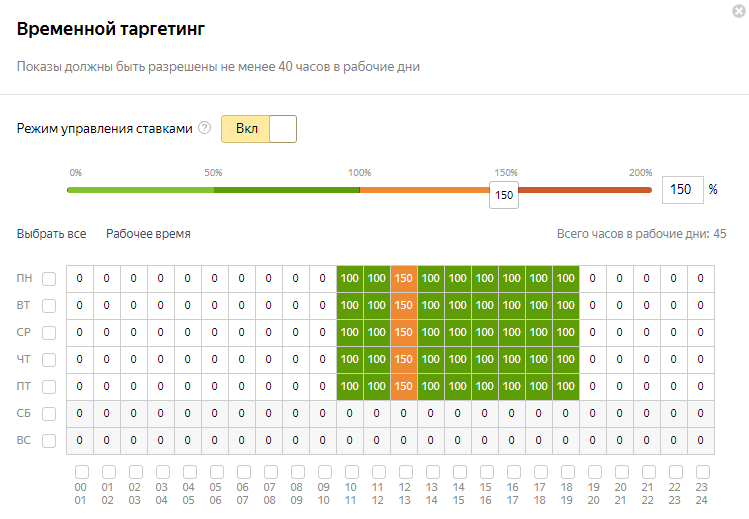Image resolution: width=749 pixels, height=519 pixels.
Task: Check the СР row checkbox
Action: pyautogui.click(x=49, y=332)
